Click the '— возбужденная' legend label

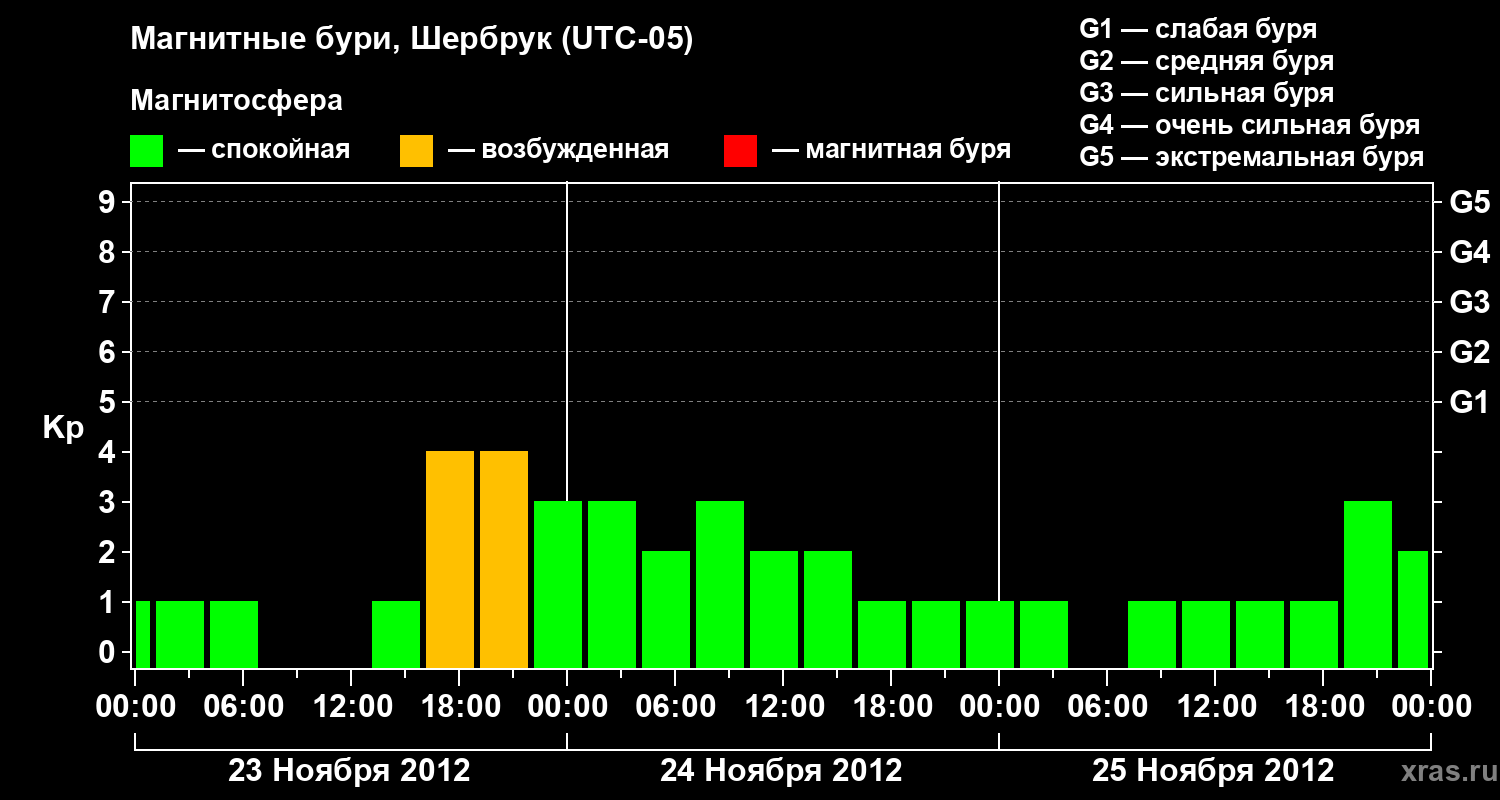558,151
